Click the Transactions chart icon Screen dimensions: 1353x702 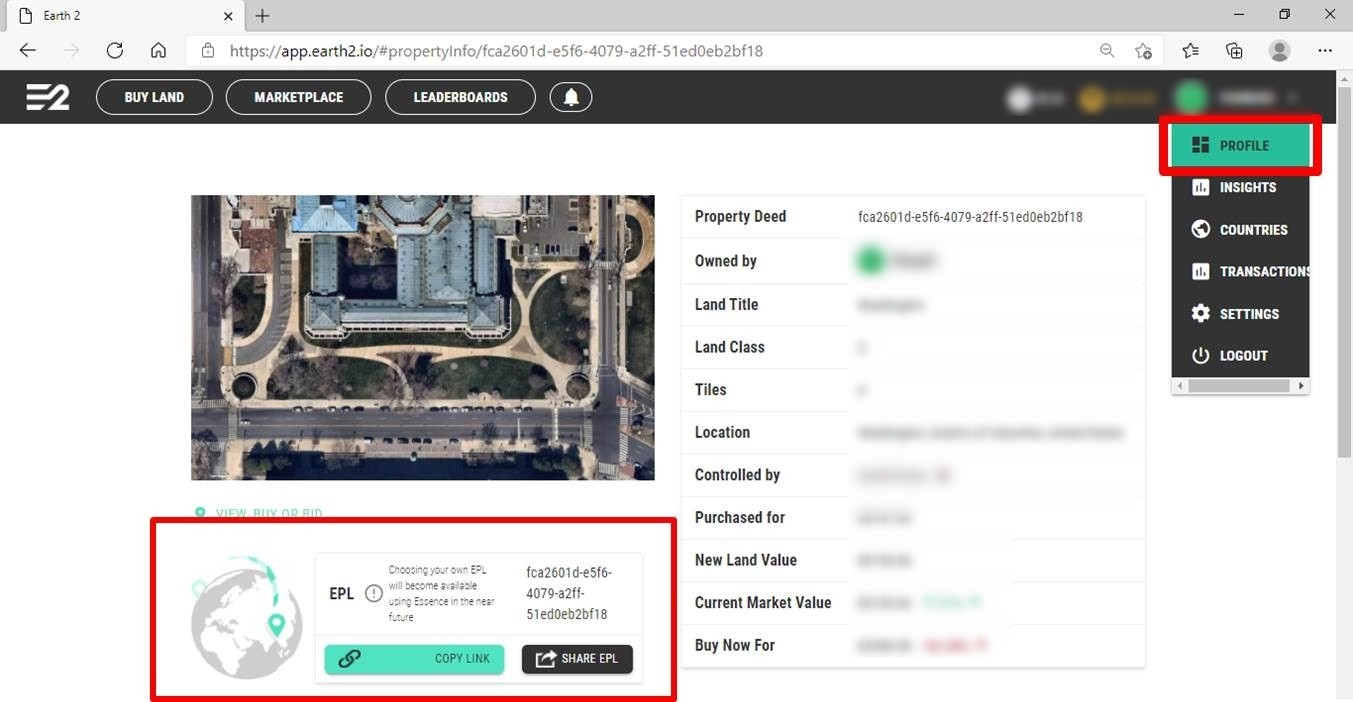pos(1200,271)
